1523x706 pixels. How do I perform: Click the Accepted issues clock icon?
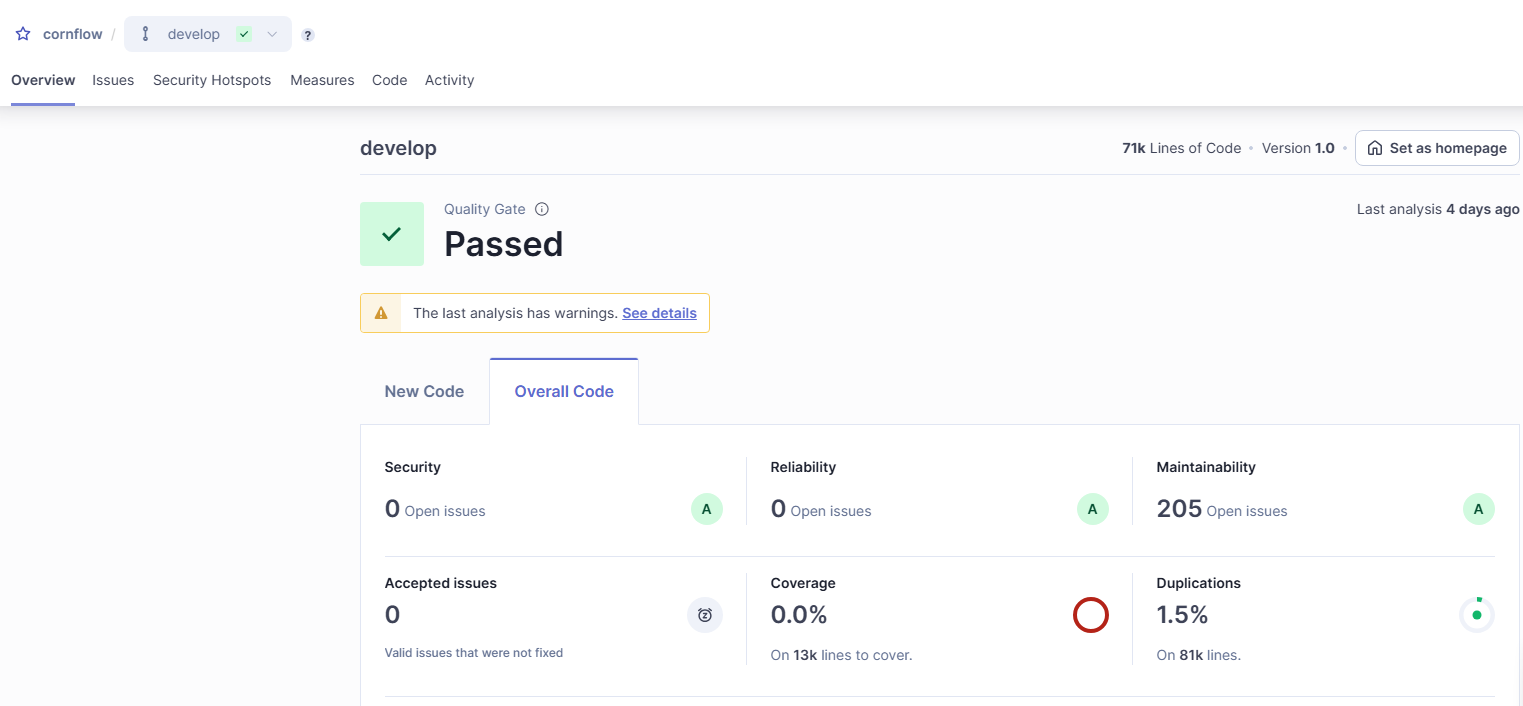(705, 615)
